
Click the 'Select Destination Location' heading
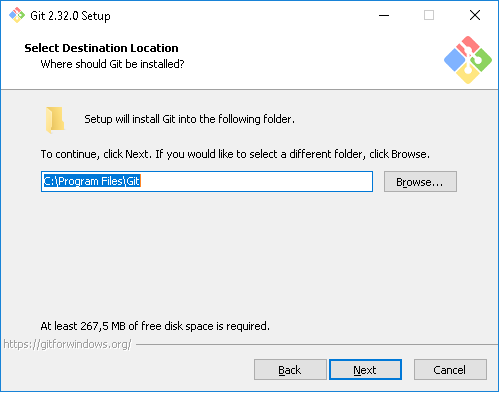point(101,48)
